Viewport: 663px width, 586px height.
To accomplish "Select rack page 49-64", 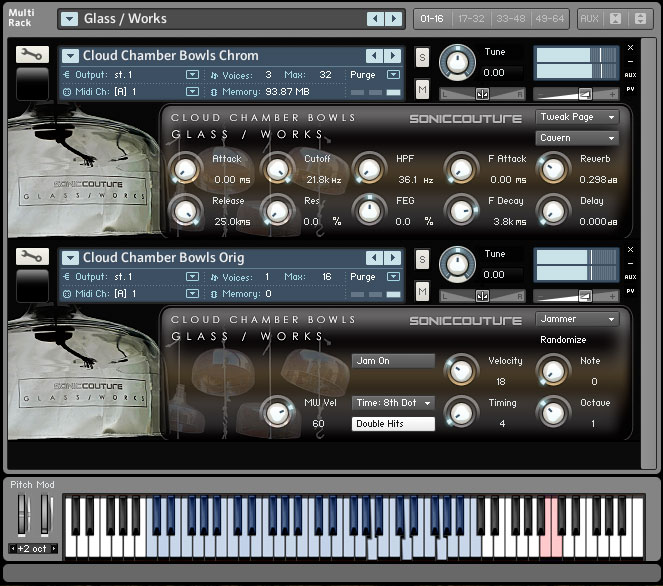I will tap(549, 19).
